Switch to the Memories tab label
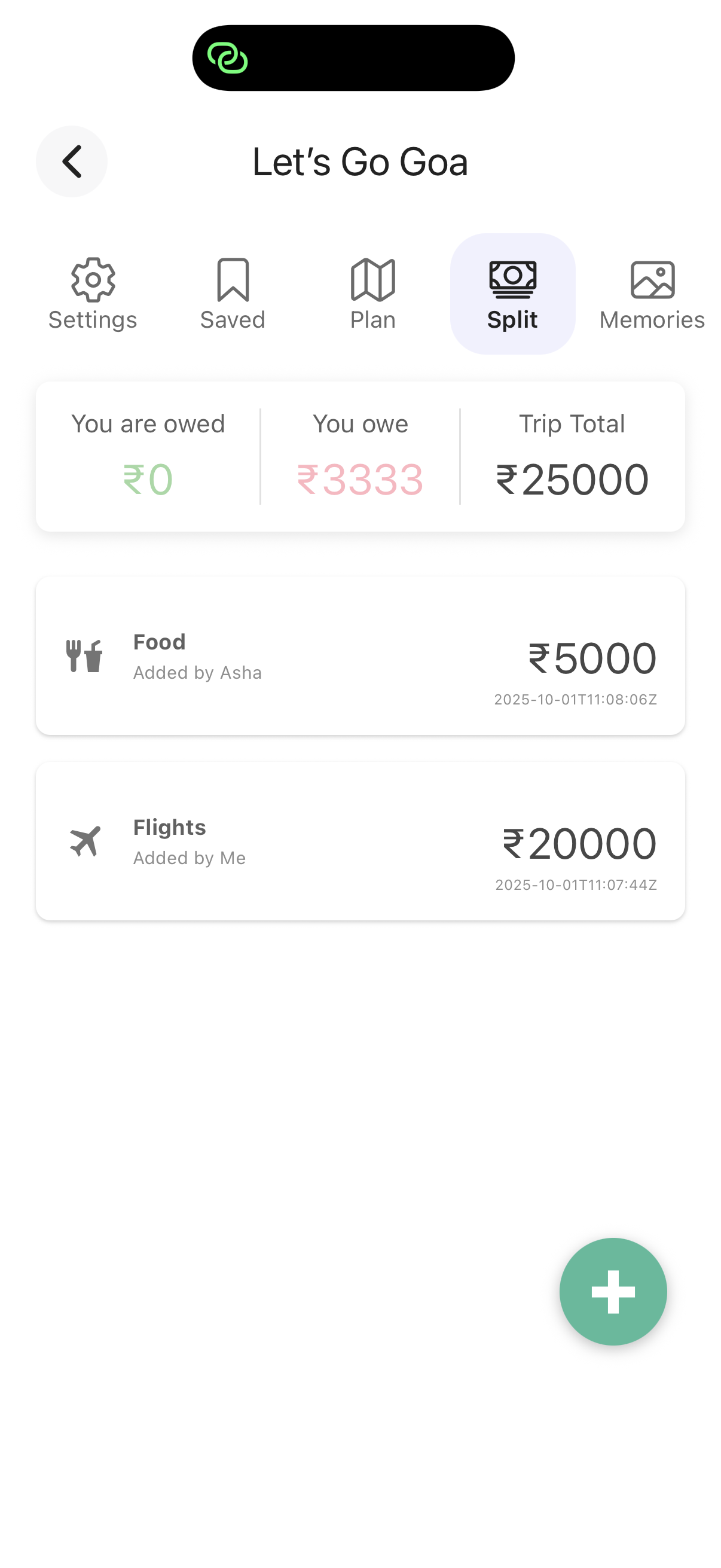The height and width of the screenshot is (1568, 721). (652, 320)
